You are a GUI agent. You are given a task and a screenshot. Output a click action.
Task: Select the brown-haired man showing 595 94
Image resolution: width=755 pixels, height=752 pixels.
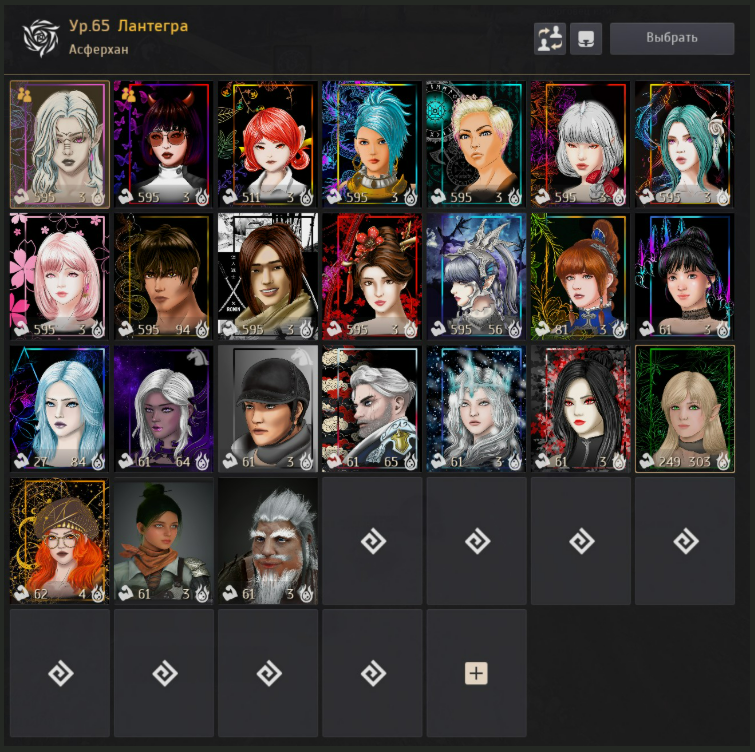click(164, 276)
